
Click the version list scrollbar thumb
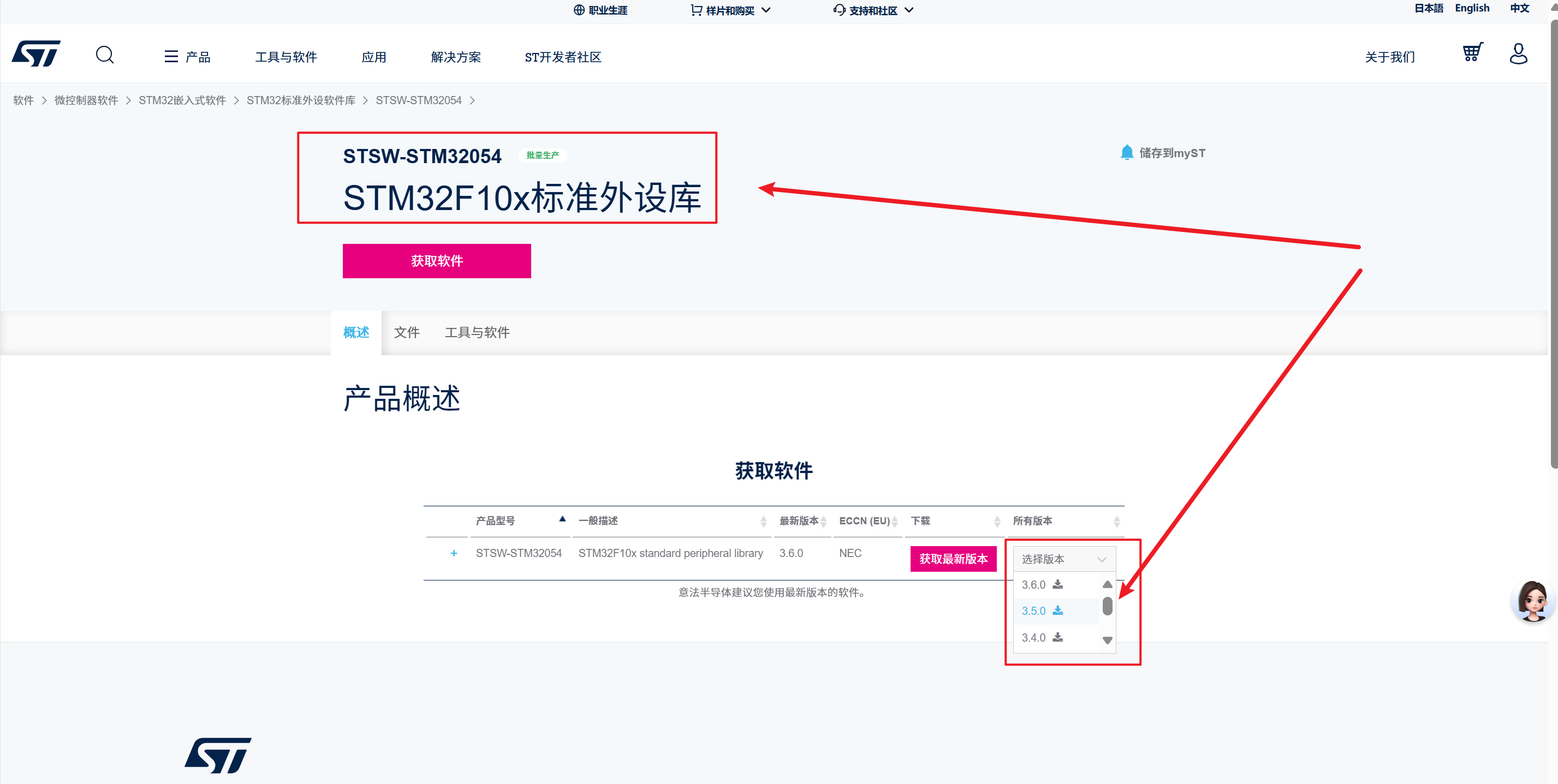click(x=1108, y=606)
